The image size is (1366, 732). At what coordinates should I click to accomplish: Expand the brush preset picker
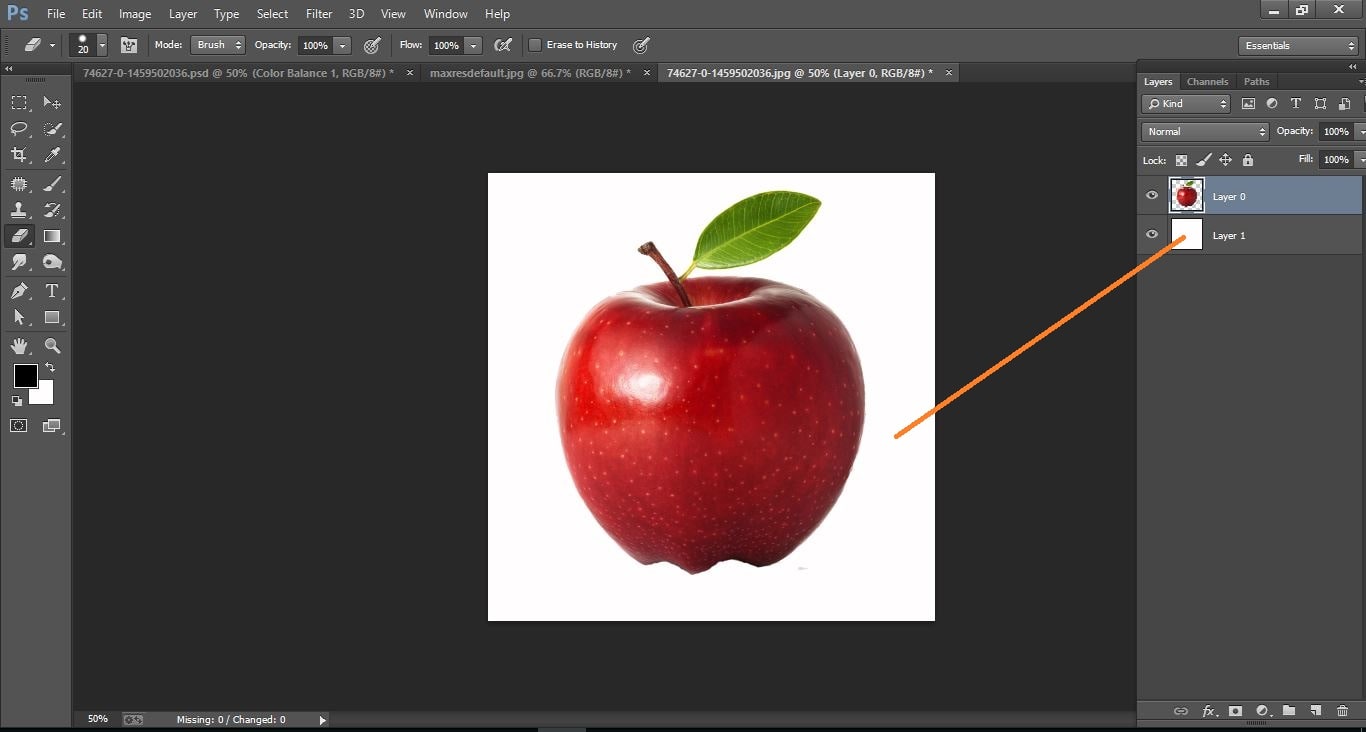point(99,45)
